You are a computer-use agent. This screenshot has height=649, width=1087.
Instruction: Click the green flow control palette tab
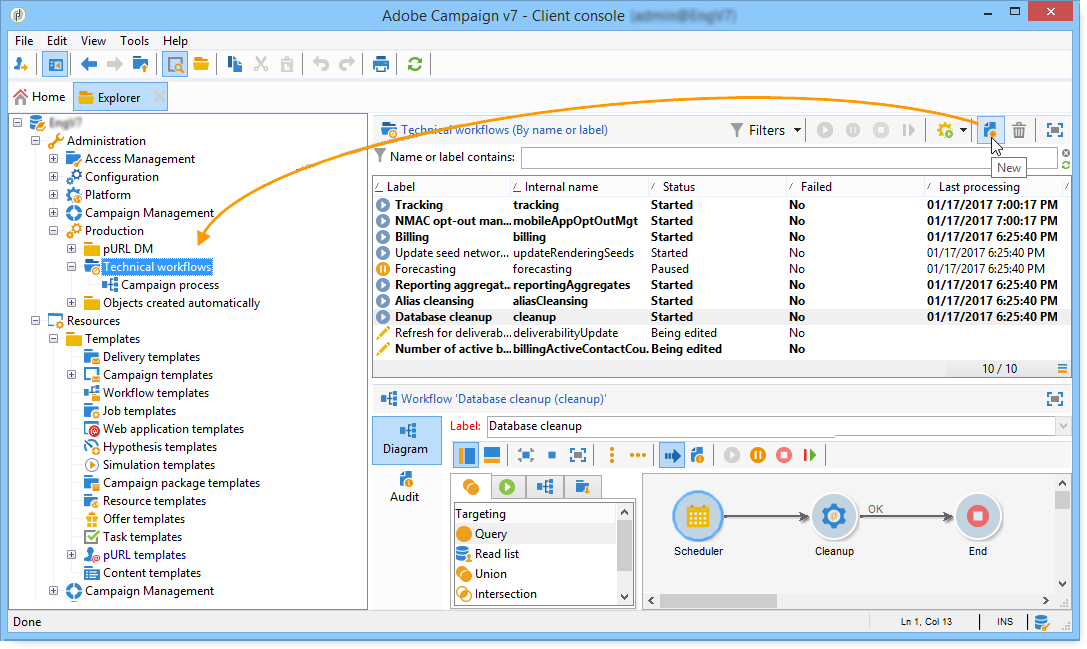tap(507, 487)
